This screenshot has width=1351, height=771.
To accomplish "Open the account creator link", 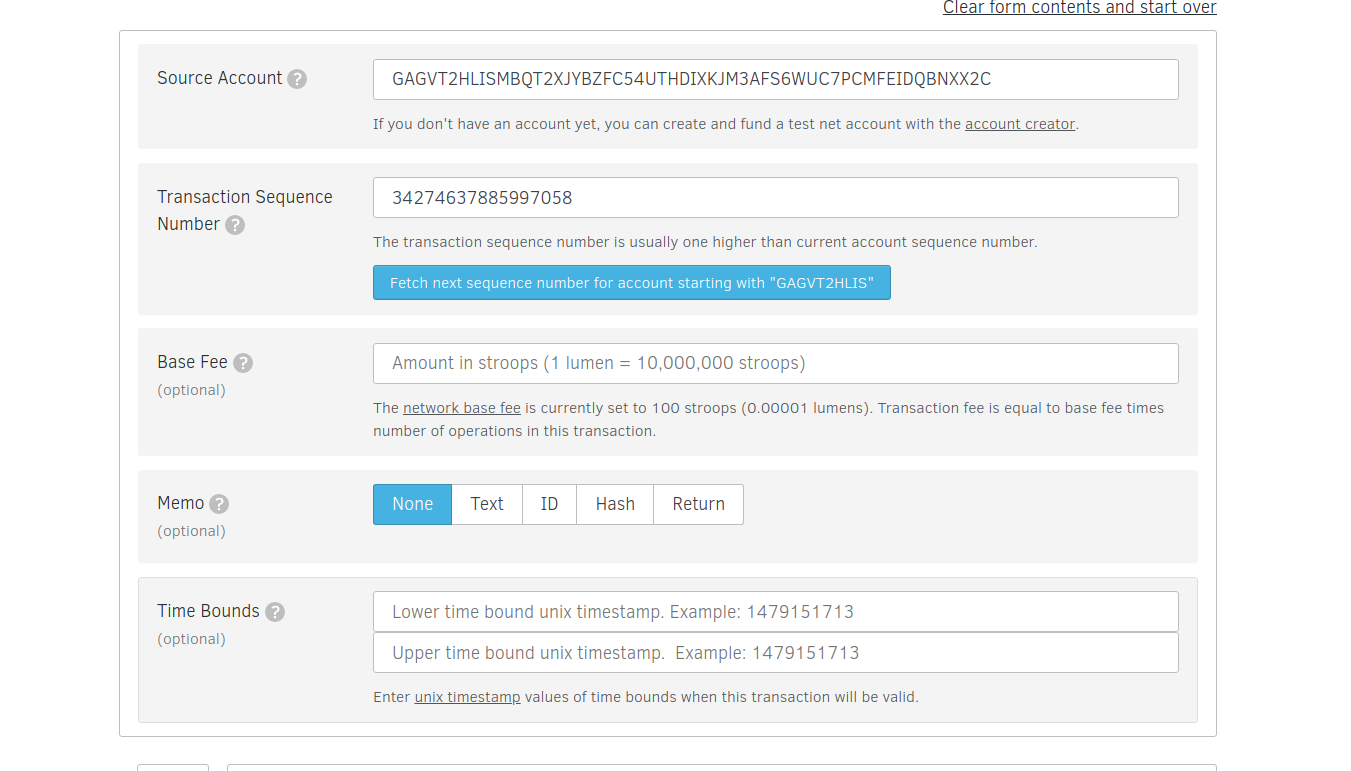I will tap(1019, 124).
